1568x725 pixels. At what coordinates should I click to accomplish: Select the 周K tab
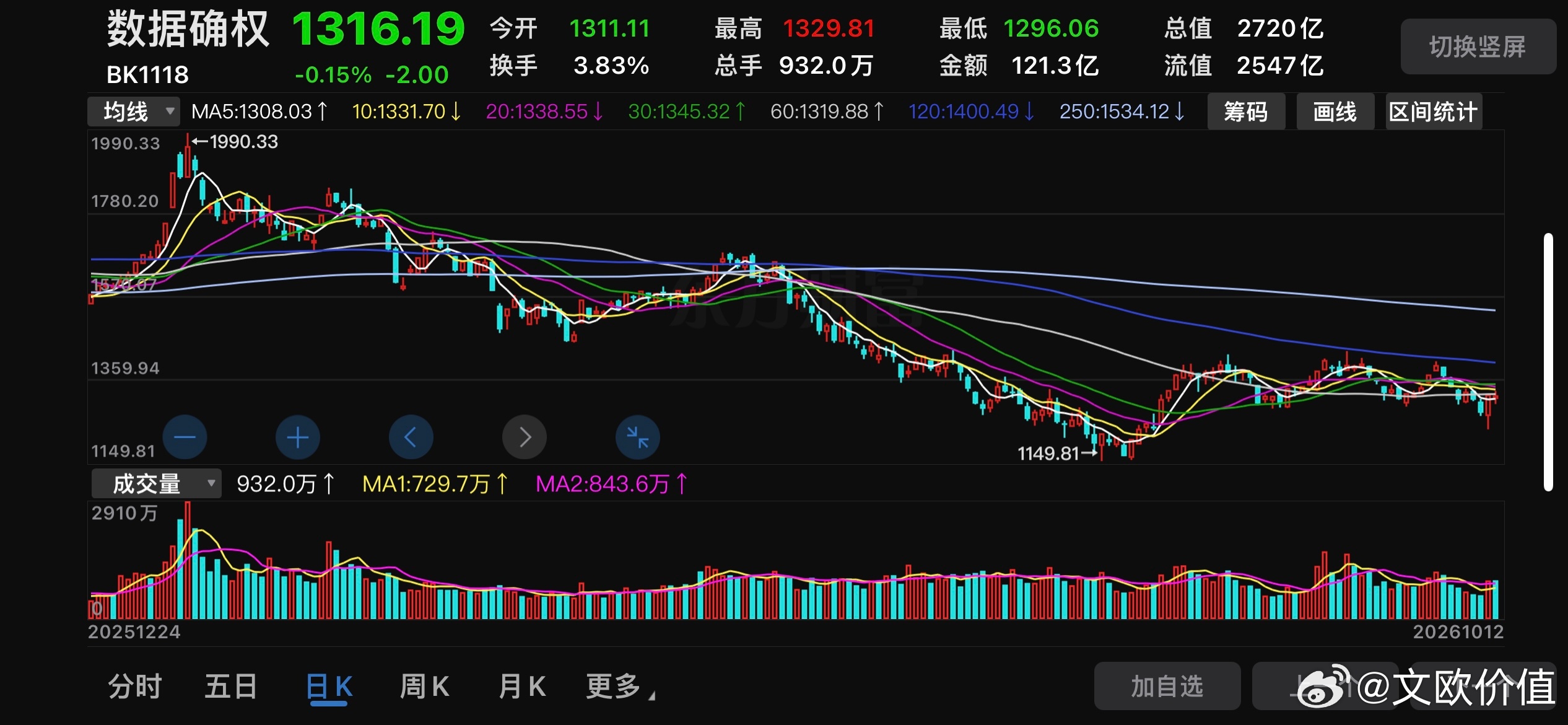point(424,687)
